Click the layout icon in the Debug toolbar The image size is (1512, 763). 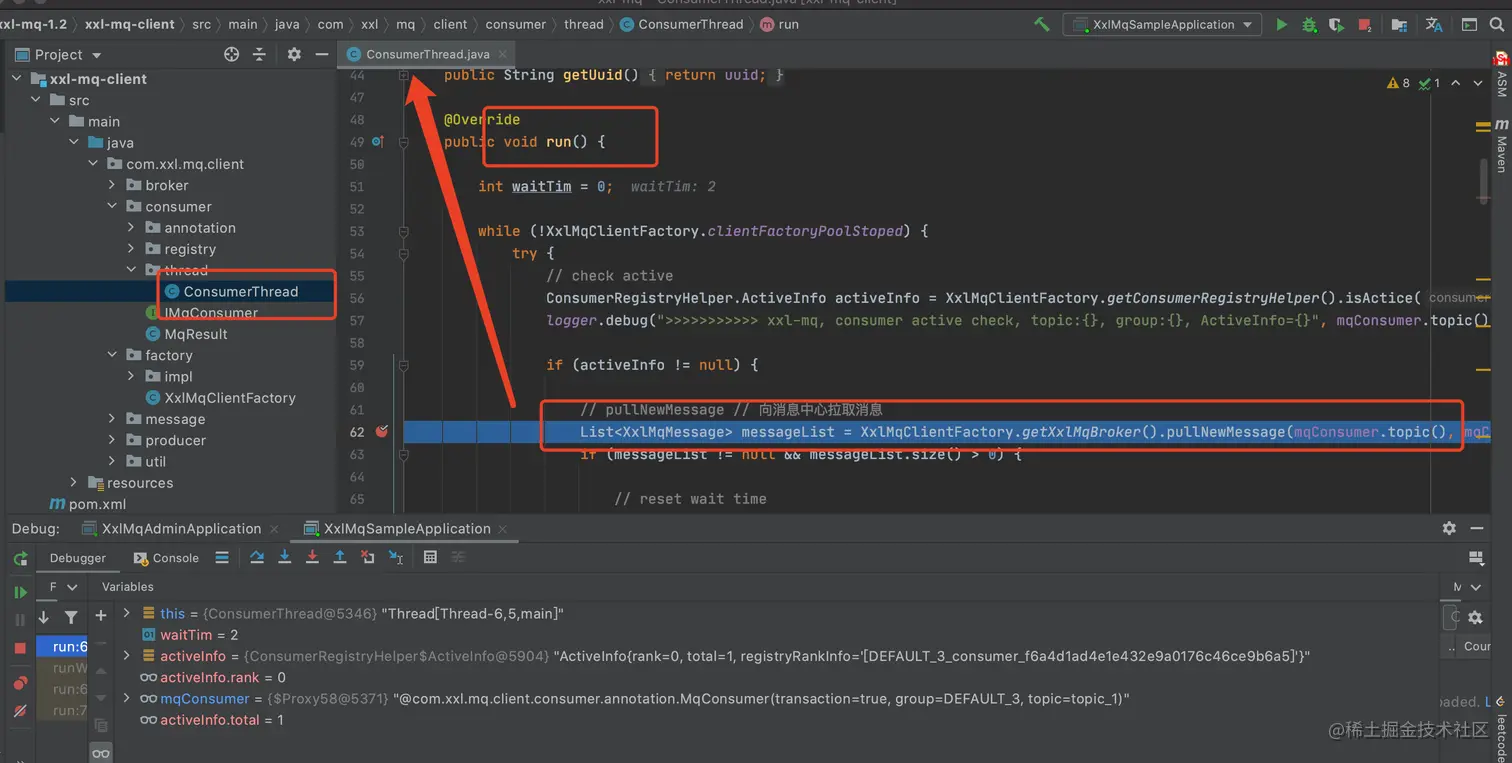pyautogui.click(x=1476, y=558)
